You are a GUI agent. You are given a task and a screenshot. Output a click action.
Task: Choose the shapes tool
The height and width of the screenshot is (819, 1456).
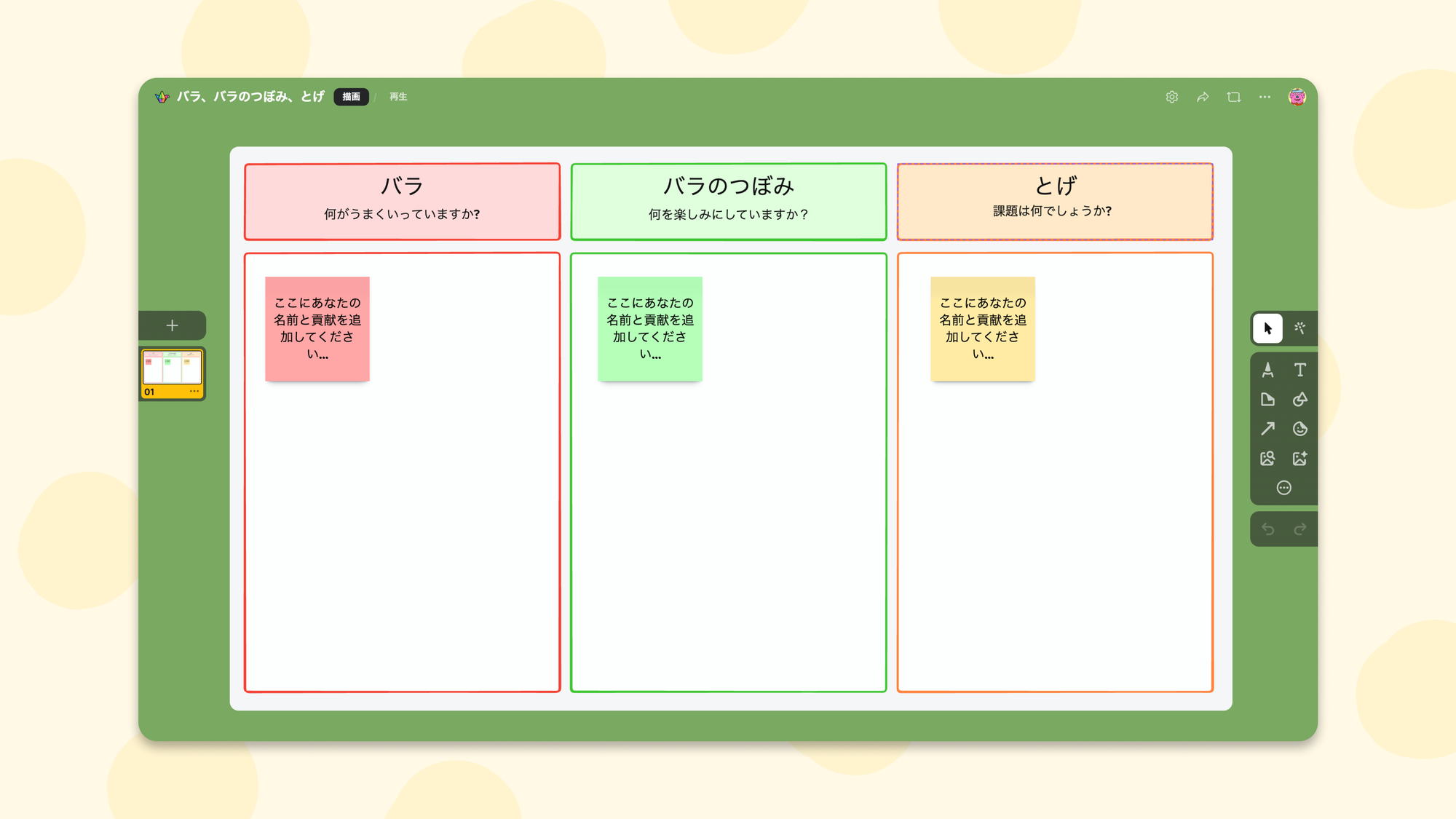pyautogui.click(x=1300, y=400)
